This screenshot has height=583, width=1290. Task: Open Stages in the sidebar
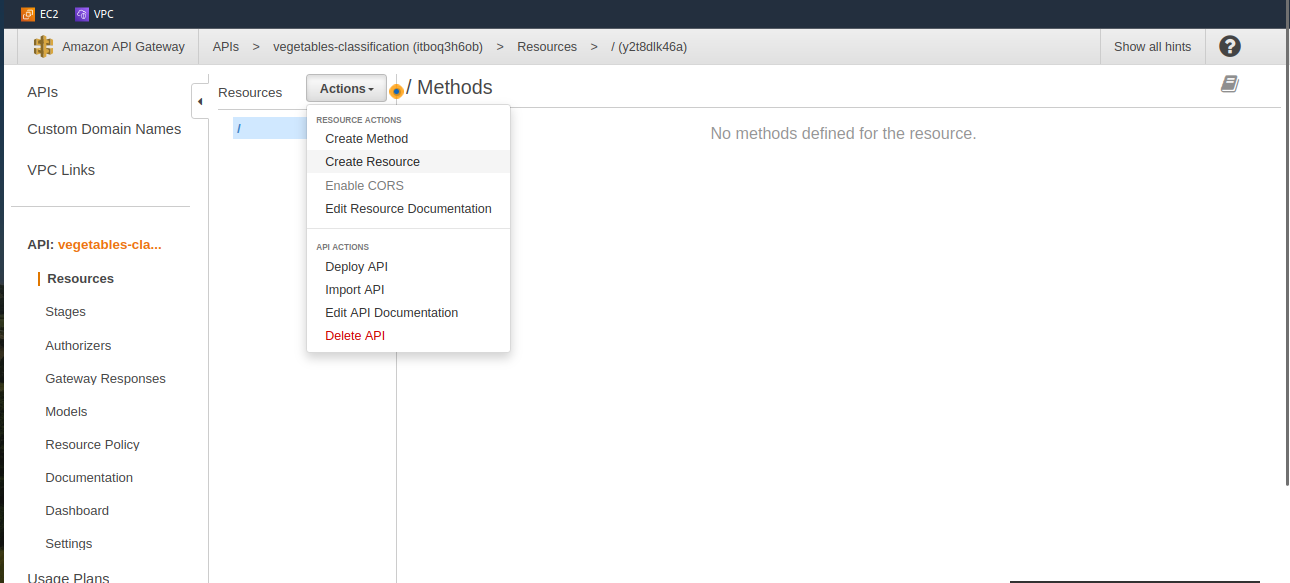tap(65, 311)
